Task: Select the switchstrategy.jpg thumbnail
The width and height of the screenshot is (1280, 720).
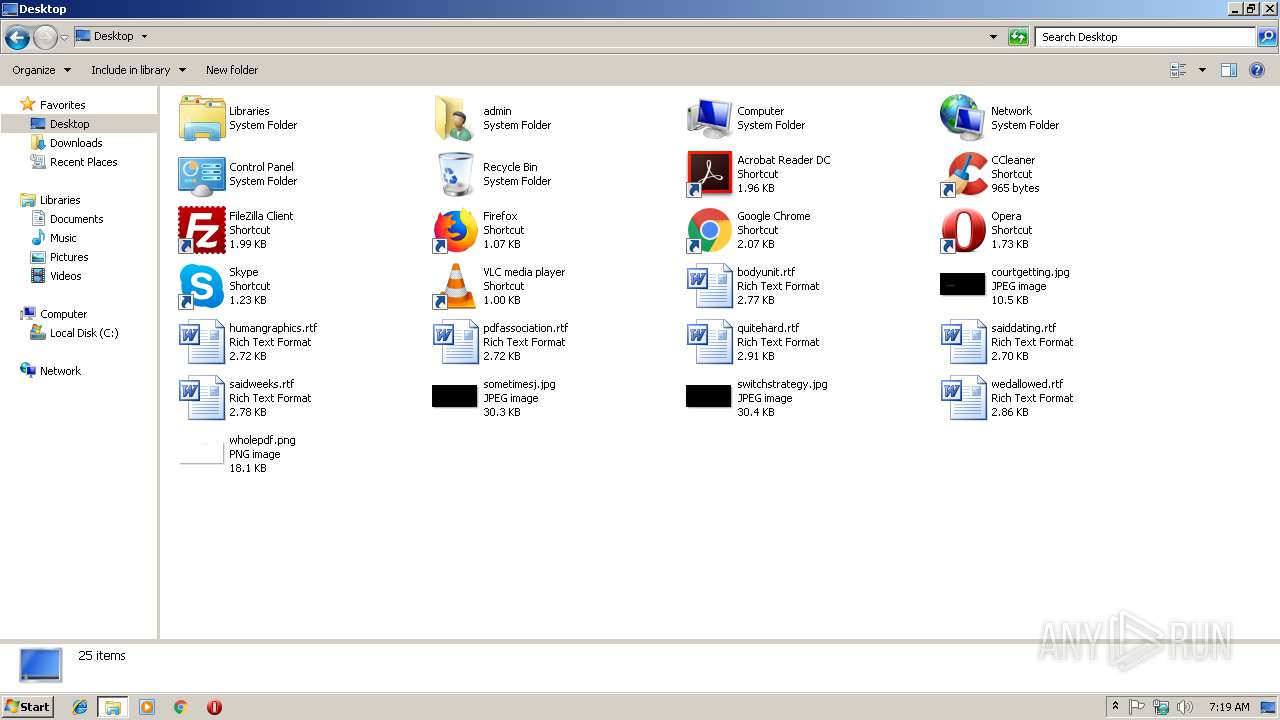Action: [708, 396]
